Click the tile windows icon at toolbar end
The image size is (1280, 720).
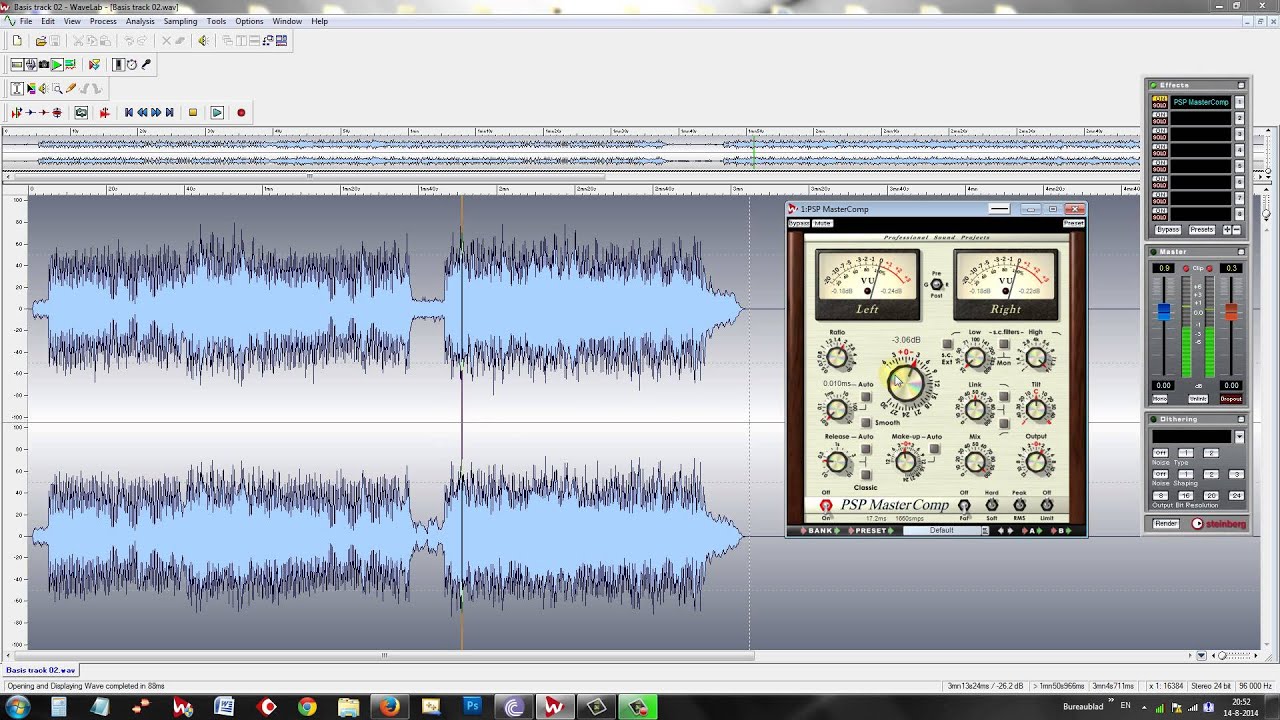click(281, 41)
